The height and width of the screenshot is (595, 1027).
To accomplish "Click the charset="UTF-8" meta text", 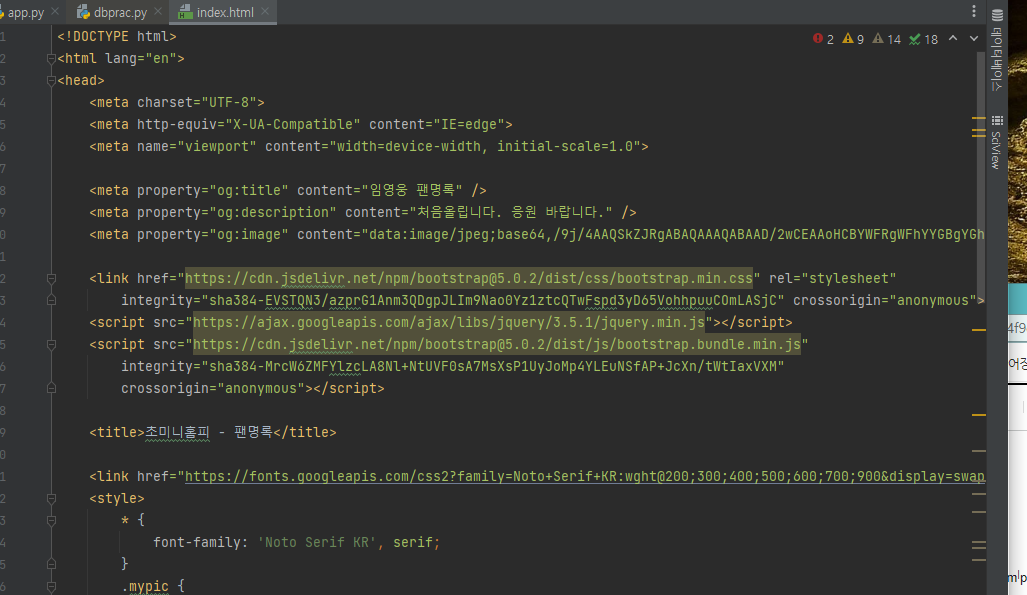I will (x=196, y=103).
